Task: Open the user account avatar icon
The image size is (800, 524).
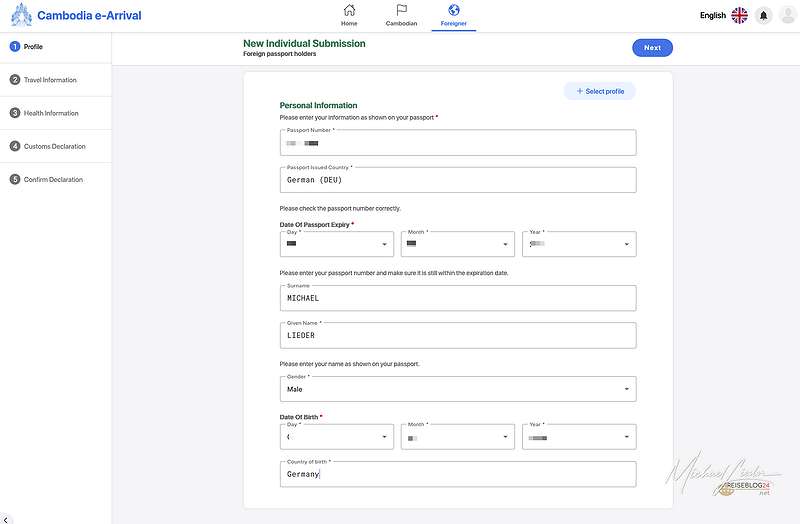Action: pos(787,15)
